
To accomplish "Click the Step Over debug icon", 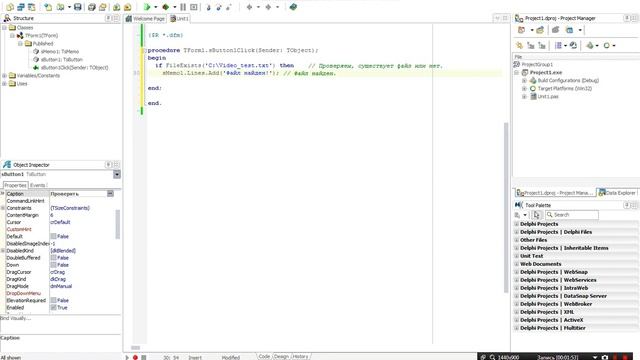I will pos(218,7).
